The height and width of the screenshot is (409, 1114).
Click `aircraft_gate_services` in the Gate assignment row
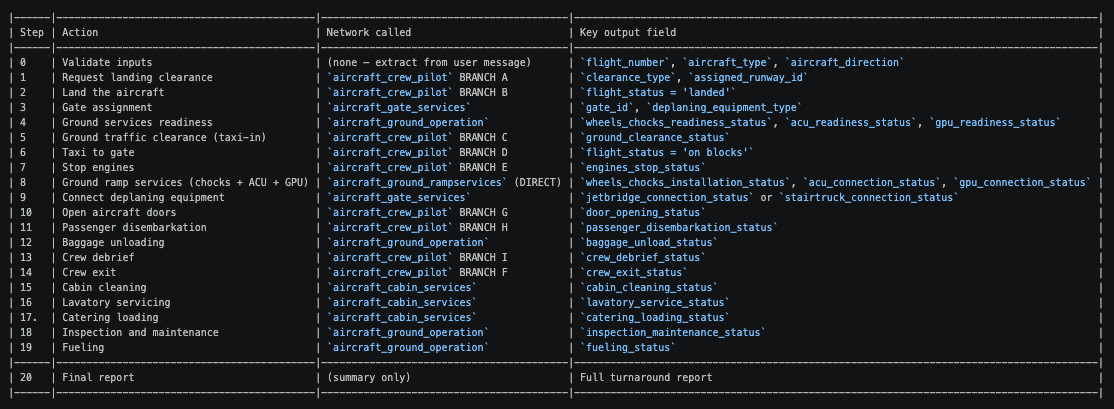click(x=399, y=107)
